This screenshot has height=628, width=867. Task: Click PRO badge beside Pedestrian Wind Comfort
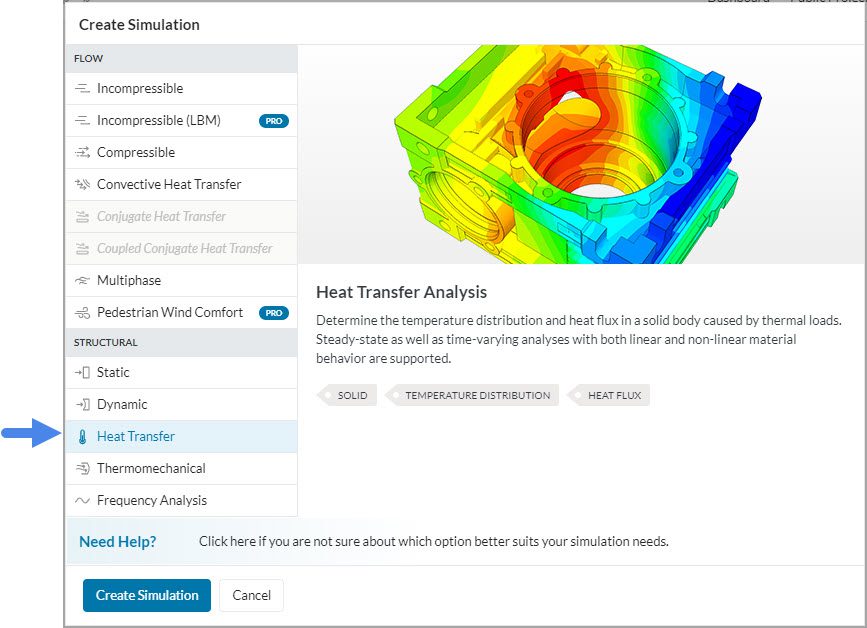273,313
